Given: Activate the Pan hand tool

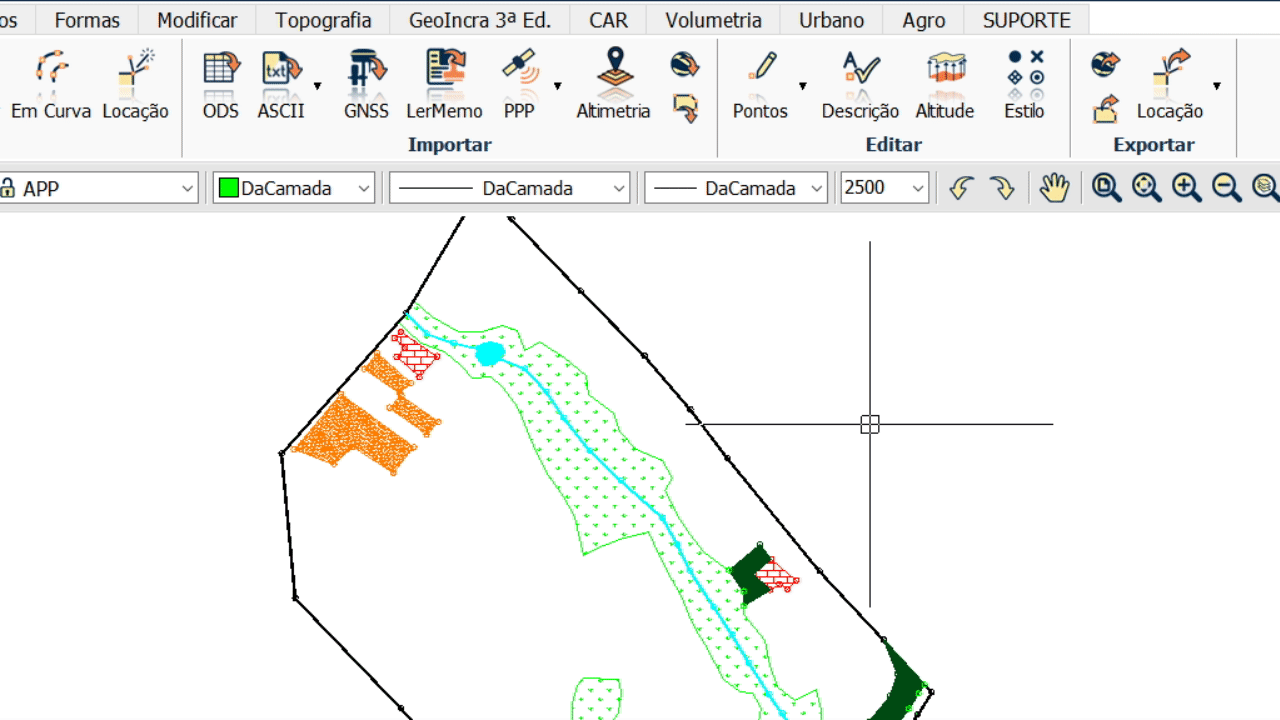Looking at the screenshot, I should pyautogui.click(x=1054, y=188).
